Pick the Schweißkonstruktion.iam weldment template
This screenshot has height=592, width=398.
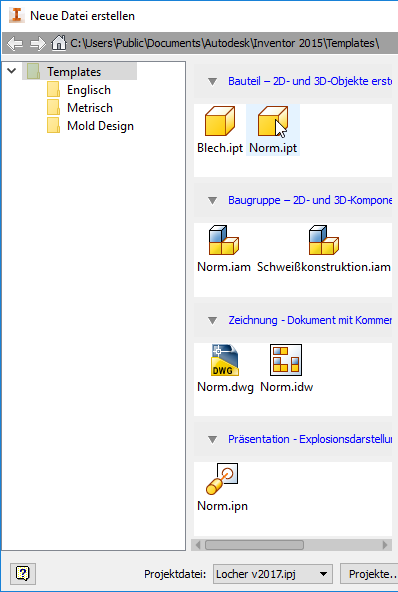[324, 249]
